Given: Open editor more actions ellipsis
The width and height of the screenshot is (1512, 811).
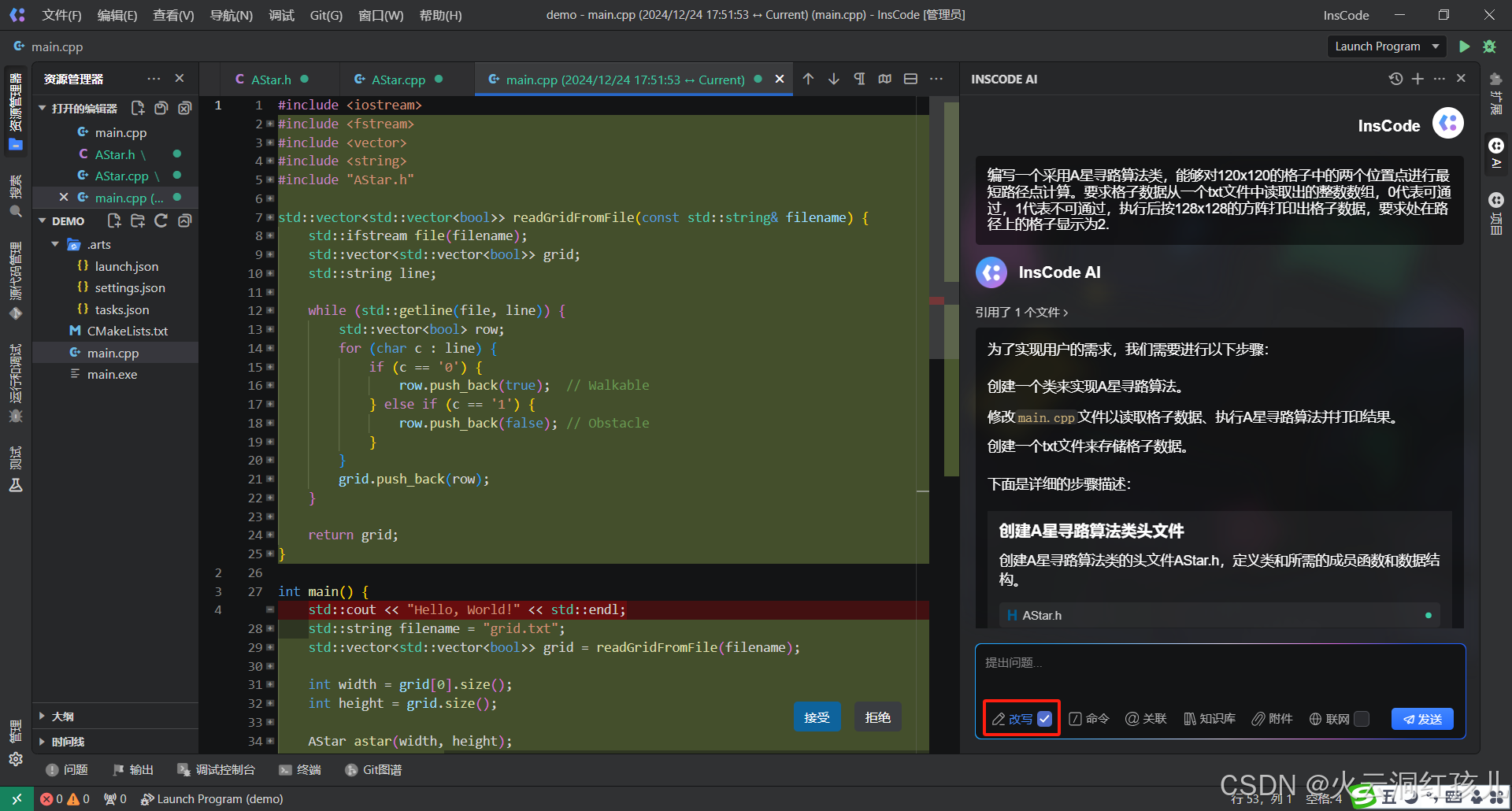Looking at the screenshot, I should (x=936, y=79).
